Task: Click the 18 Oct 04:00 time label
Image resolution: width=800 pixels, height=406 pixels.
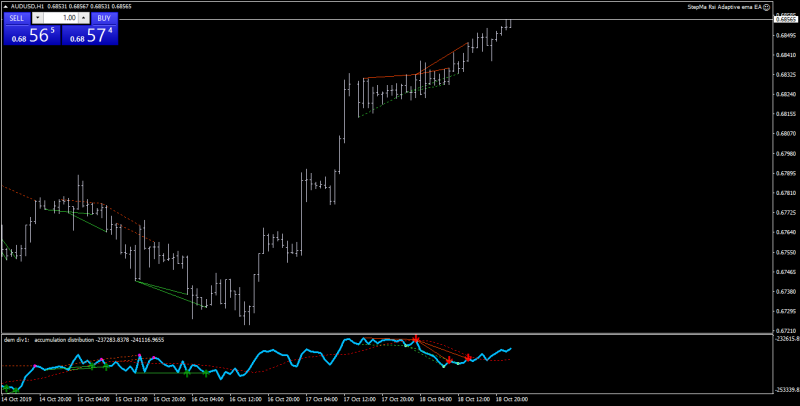Action: point(436,399)
